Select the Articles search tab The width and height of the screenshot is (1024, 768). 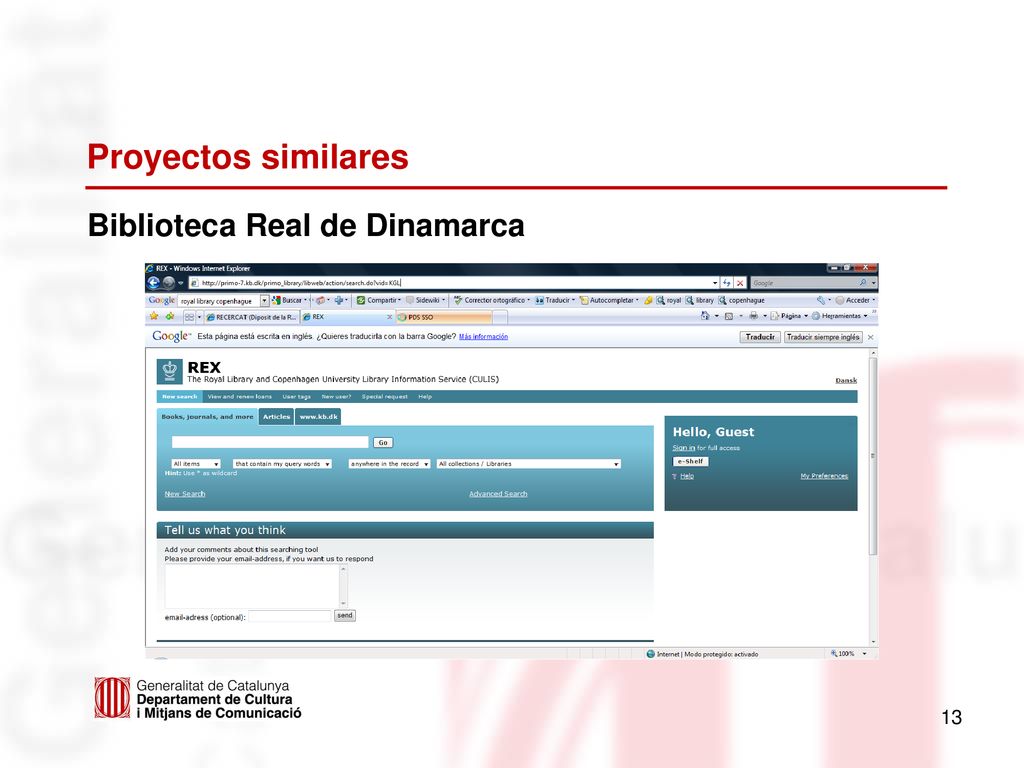pyautogui.click(x=276, y=417)
